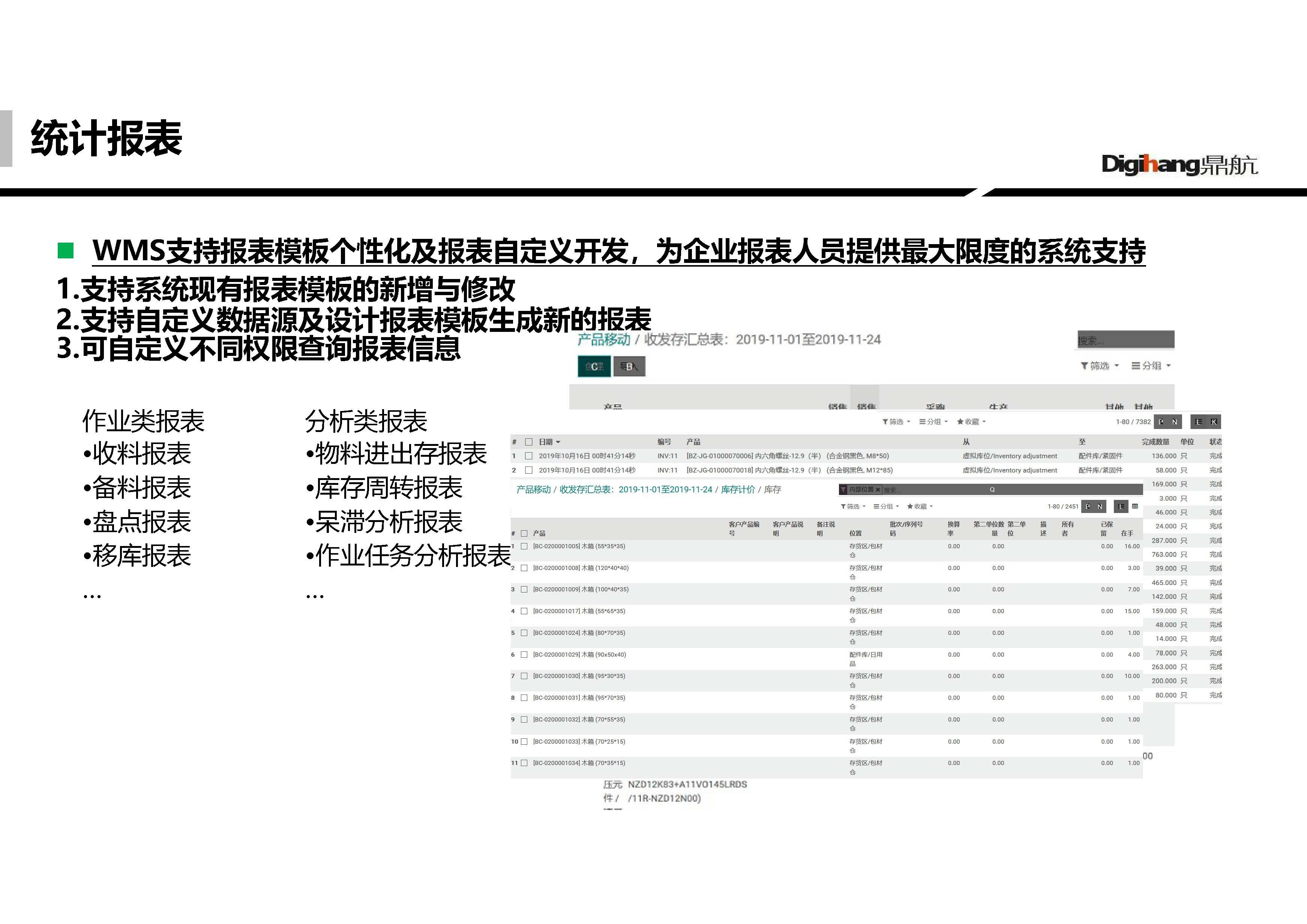Screen dimensions: 1307x924
Task: Sort by the 完成数量 column header
Action: (x=1155, y=442)
